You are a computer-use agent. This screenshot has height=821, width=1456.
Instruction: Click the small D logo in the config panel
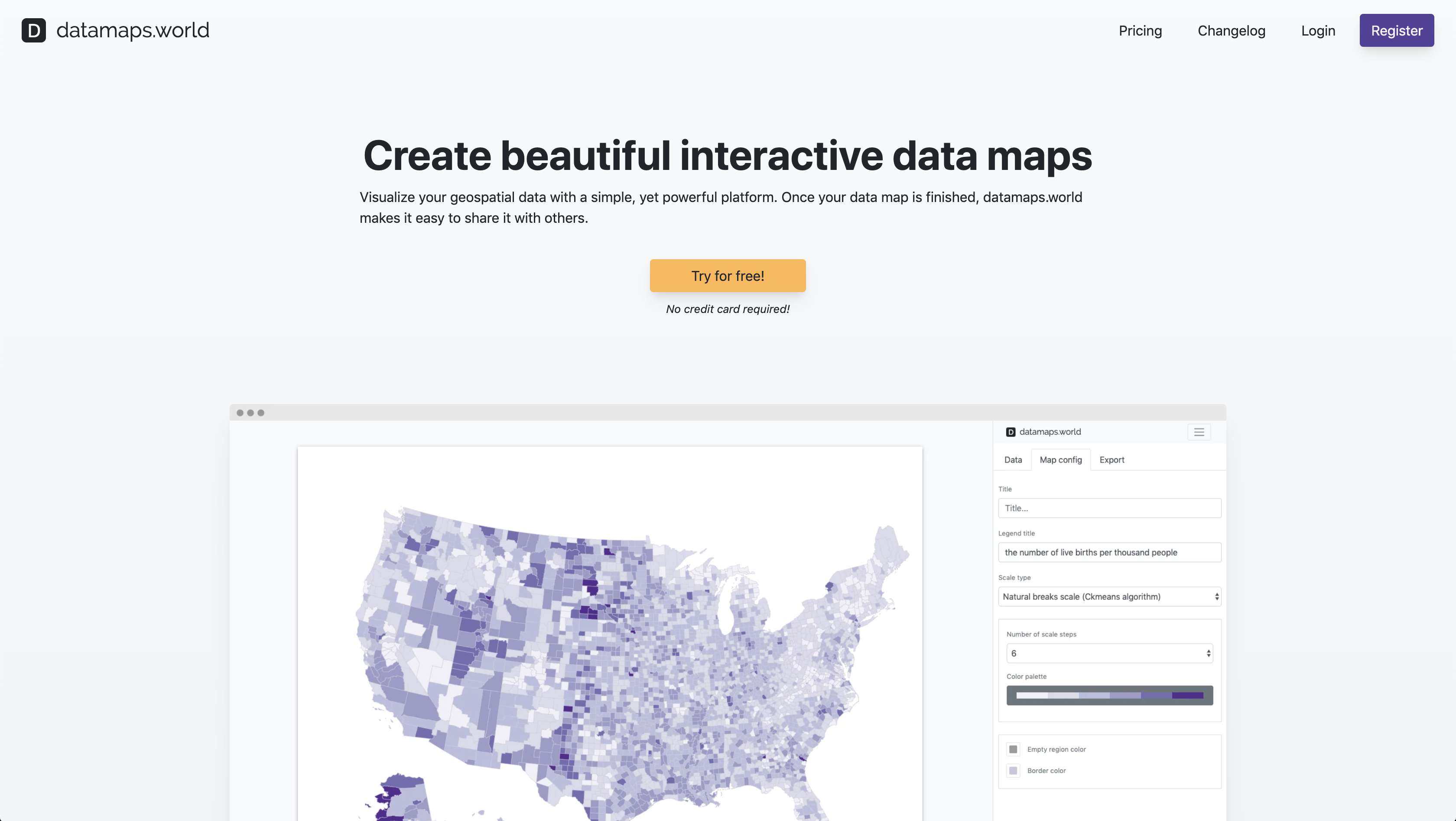click(x=1010, y=432)
